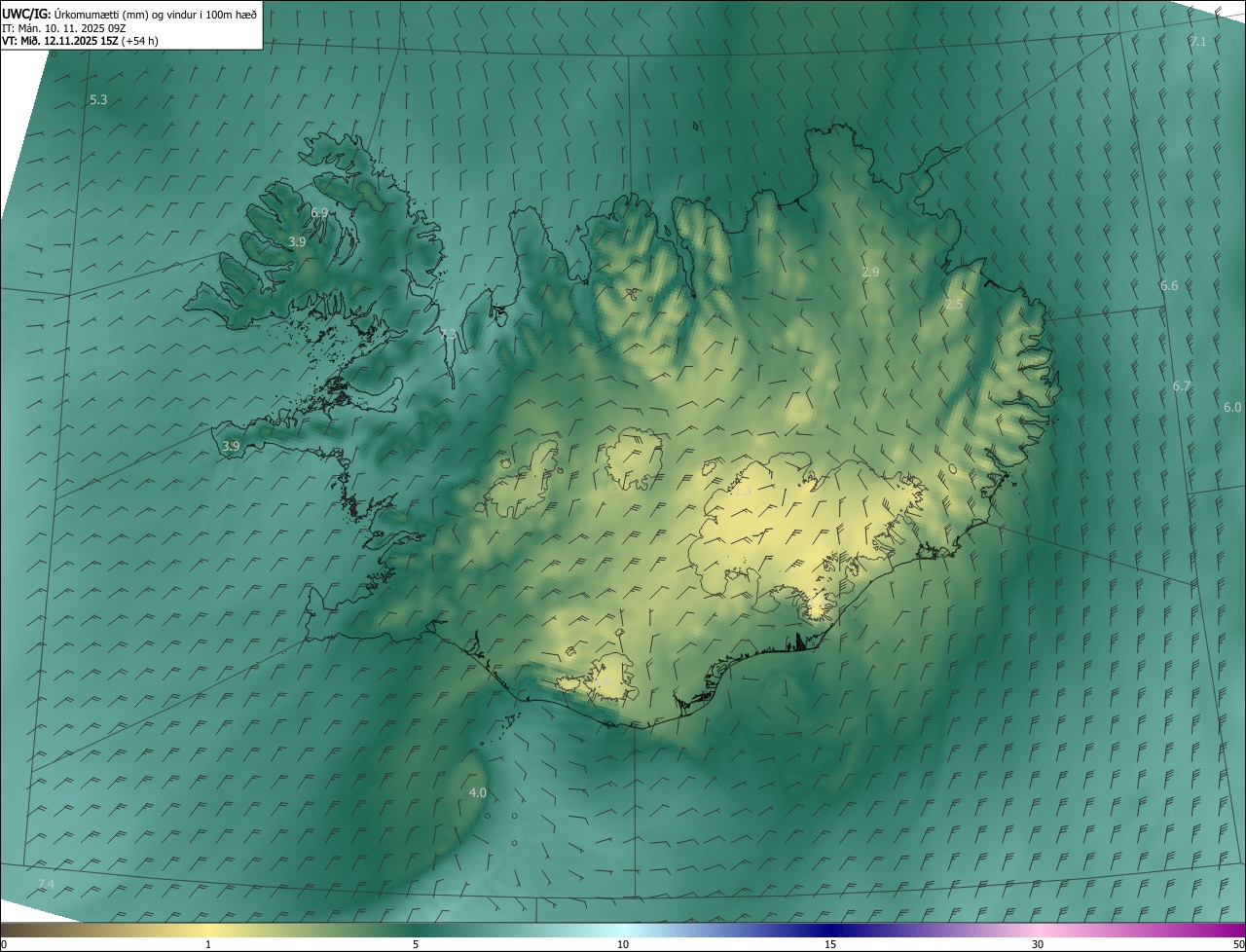The width and height of the screenshot is (1246, 952).
Task: Click the dark blue color bar segment above 15
Action: pyautogui.click(x=830, y=931)
